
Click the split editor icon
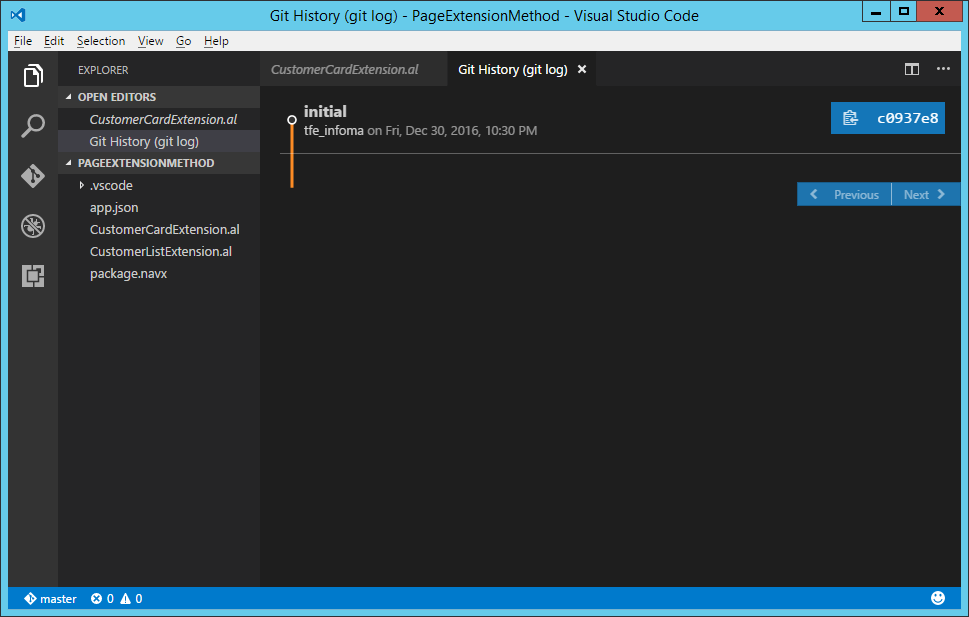911,69
